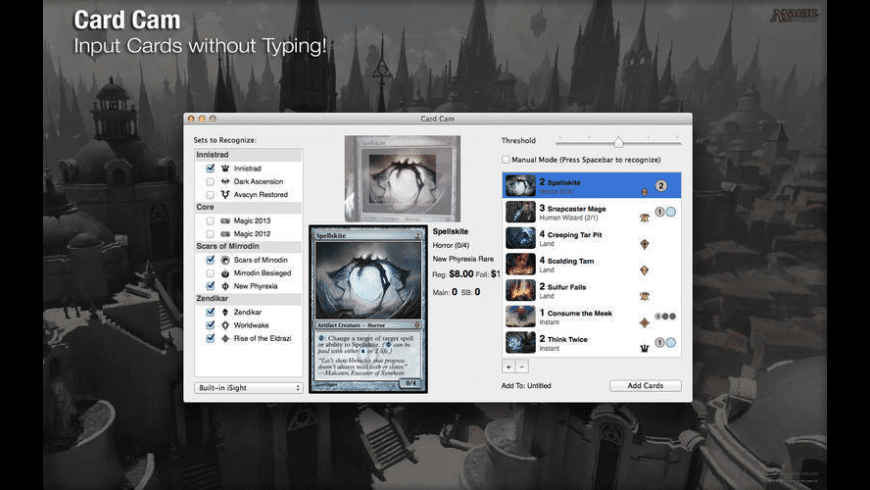Viewport: 870px width, 490px height.
Task: Enable the Mirrodin Besieged checkbox
Action: [210, 273]
